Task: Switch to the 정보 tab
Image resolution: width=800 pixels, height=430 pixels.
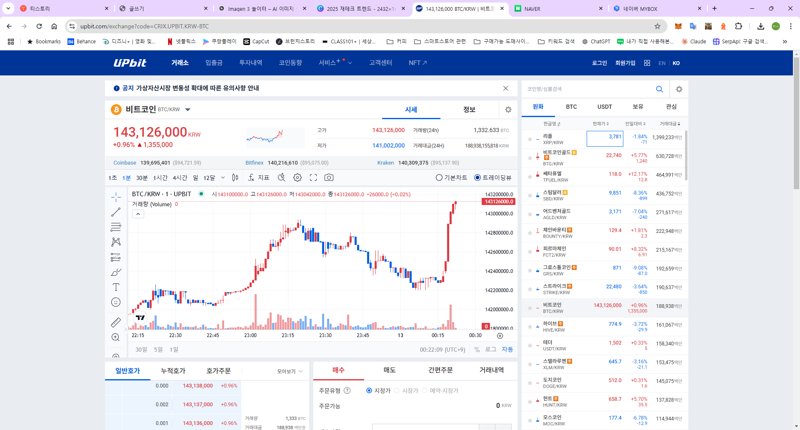Action: (x=469, y=110)
